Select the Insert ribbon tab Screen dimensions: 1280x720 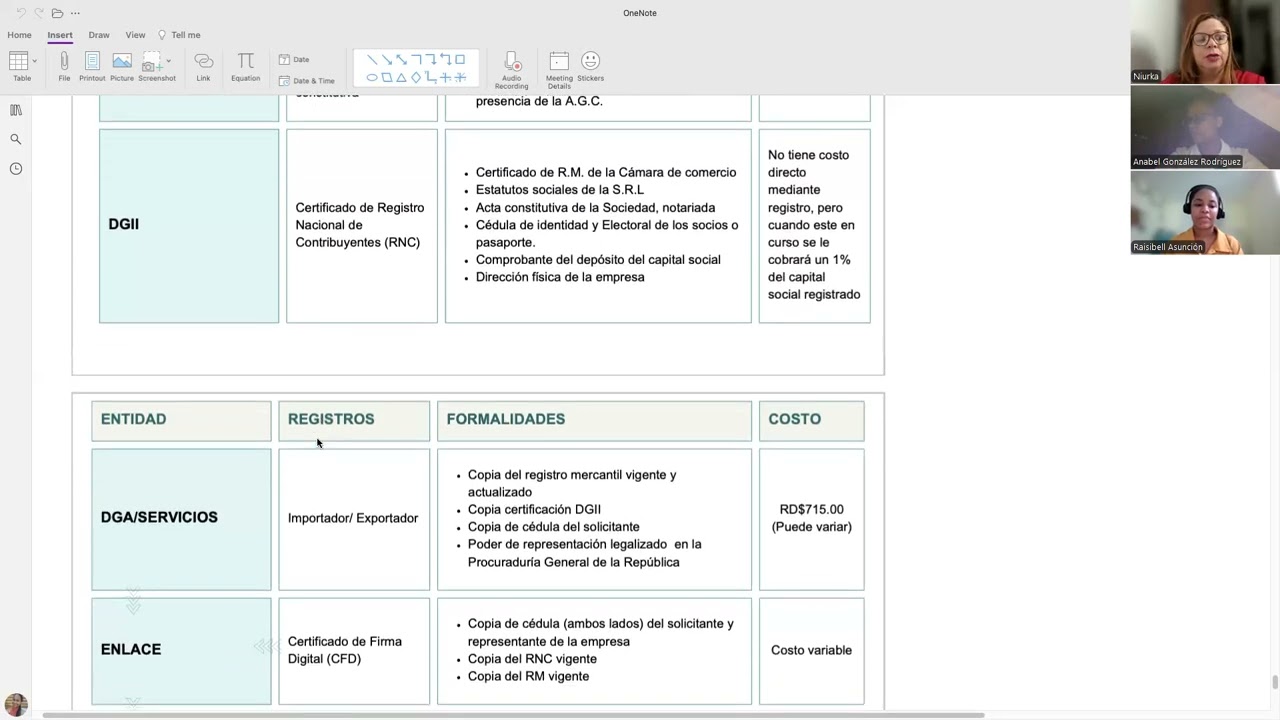[60, 35]
